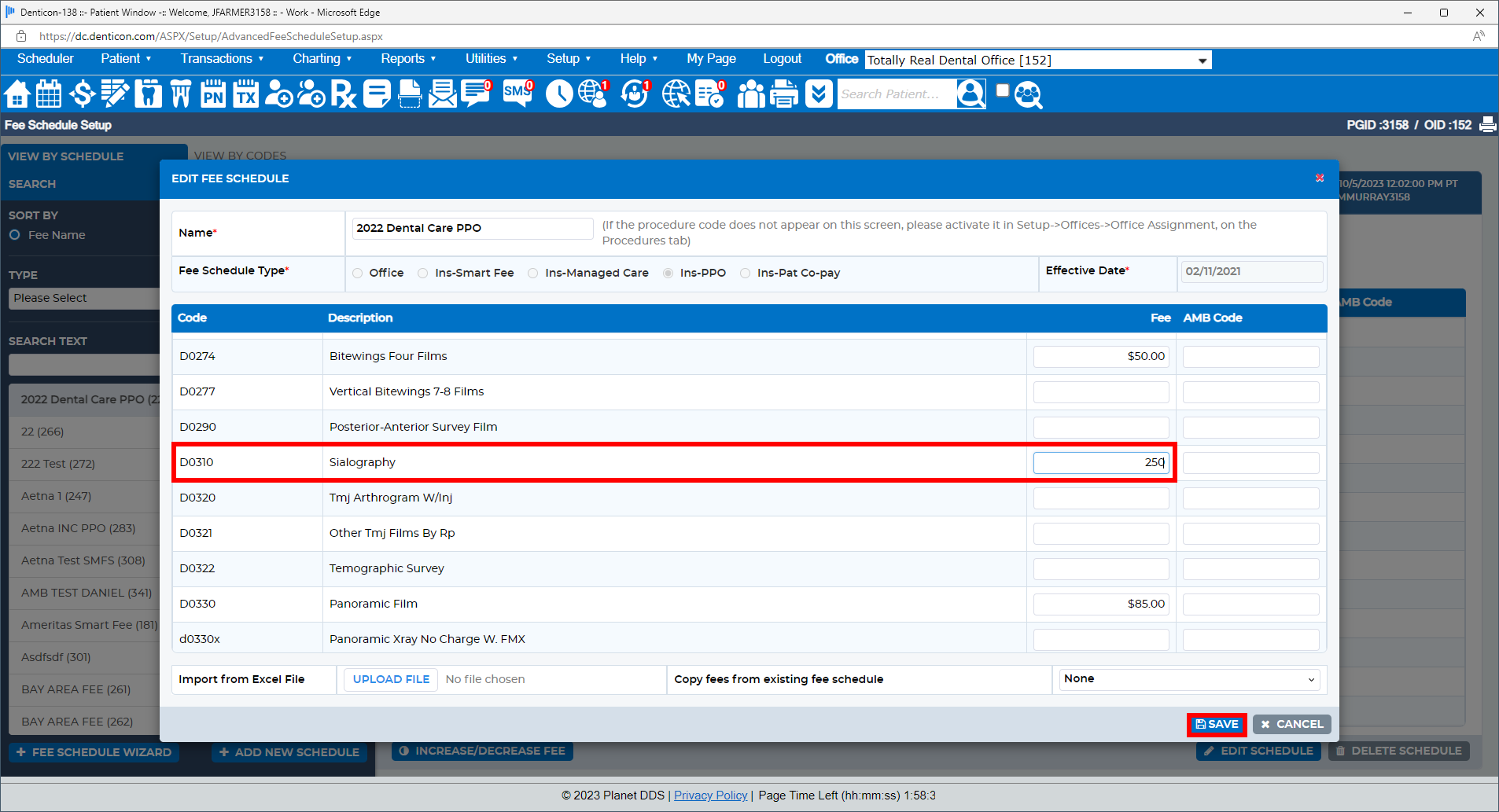The height and width of the screenshot is (812, 1499).
Task: Click the payments dollar sign icon
Action: pos(82,94)
